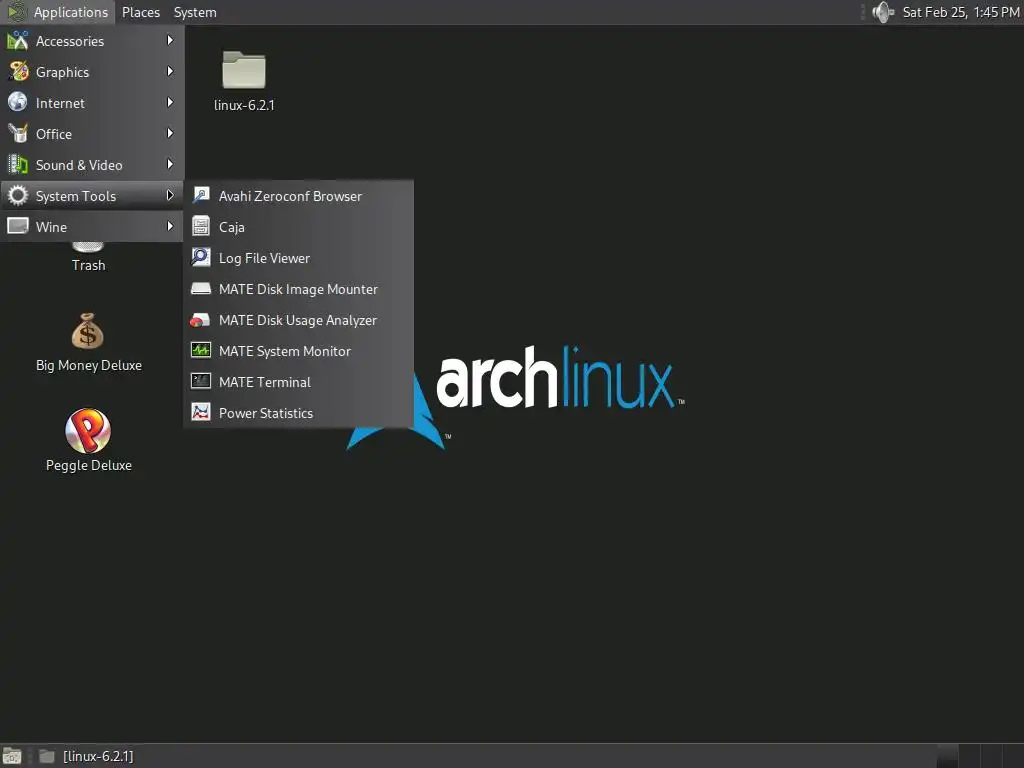Click the Office category icon
The image size is (1024, 768).
click(18, 133)
